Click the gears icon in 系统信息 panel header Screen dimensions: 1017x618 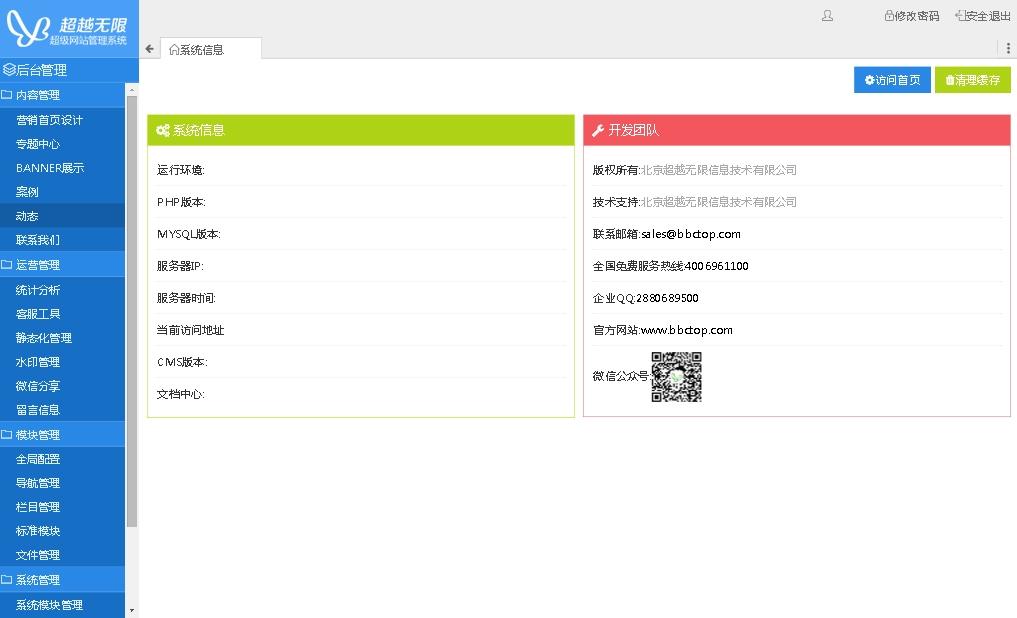[x=163, y=131]
